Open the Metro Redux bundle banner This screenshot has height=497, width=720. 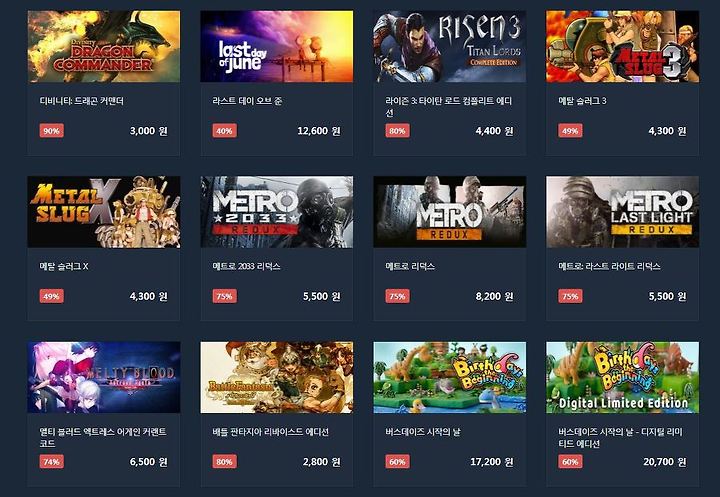450,212
